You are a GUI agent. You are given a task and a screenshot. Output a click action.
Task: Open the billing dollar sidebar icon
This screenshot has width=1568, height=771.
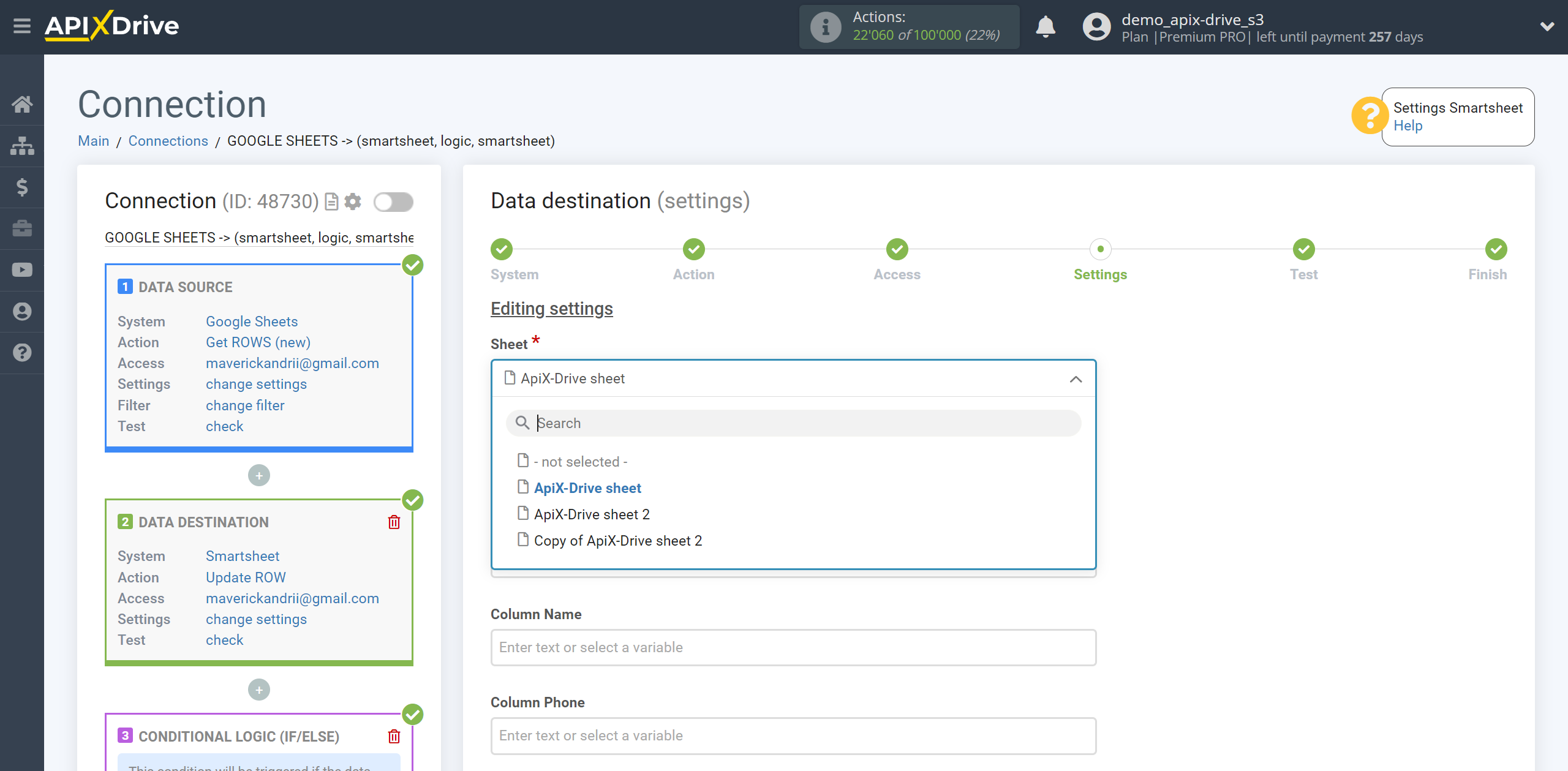click(x=22, y=187)
